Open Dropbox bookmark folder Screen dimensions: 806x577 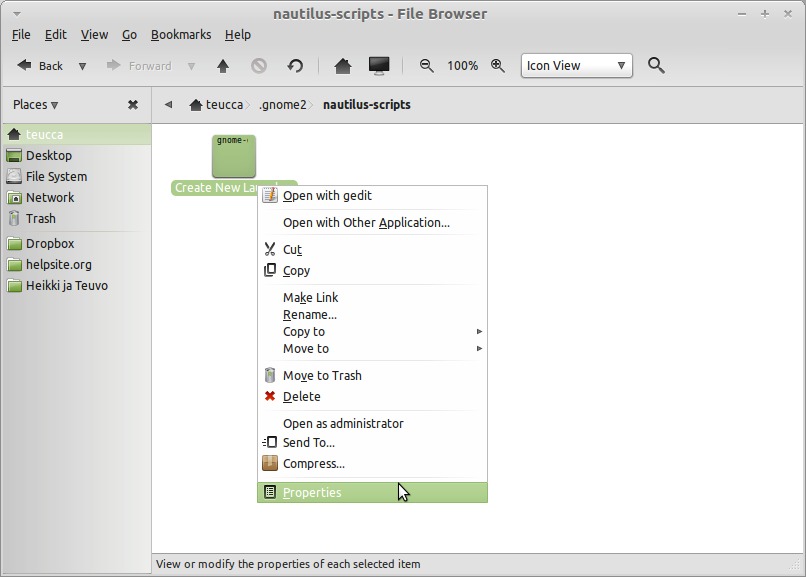point(77,244)
